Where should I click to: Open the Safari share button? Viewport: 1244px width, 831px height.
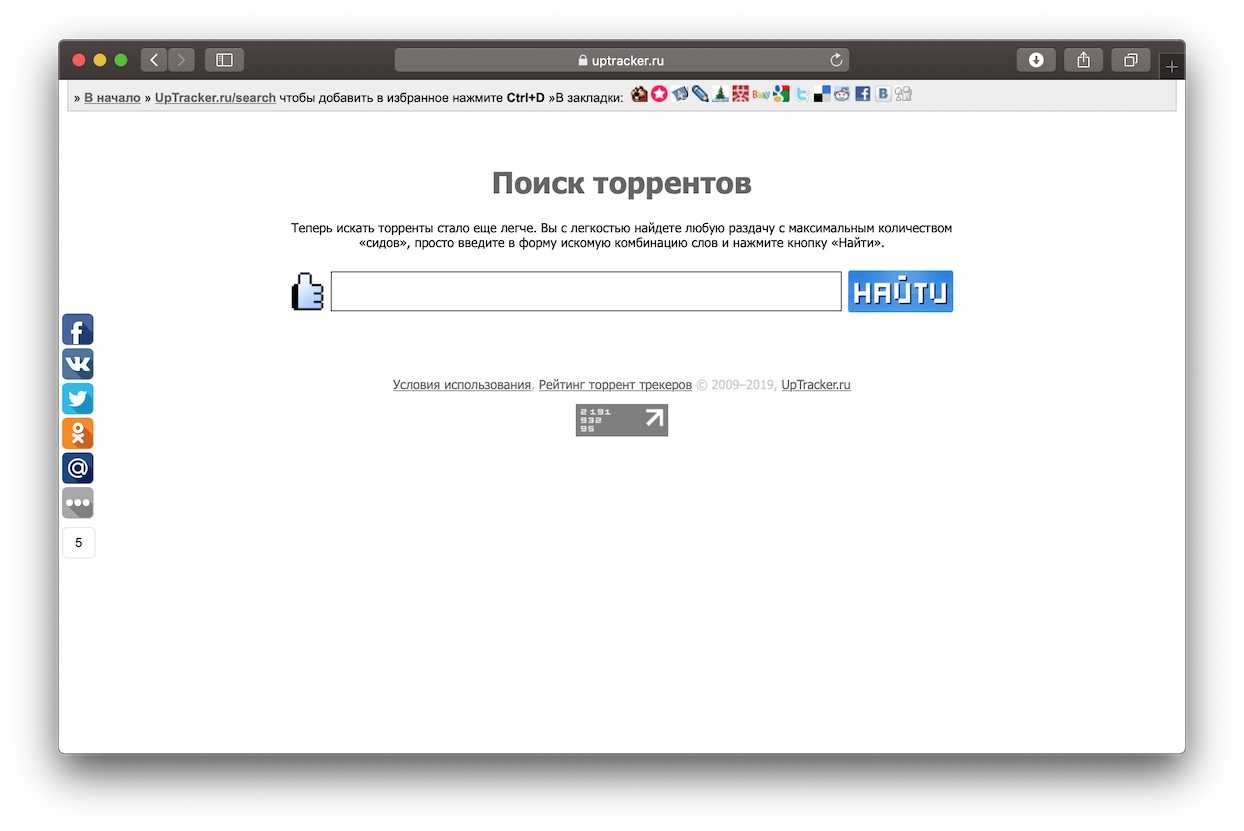click(1083, 60)
